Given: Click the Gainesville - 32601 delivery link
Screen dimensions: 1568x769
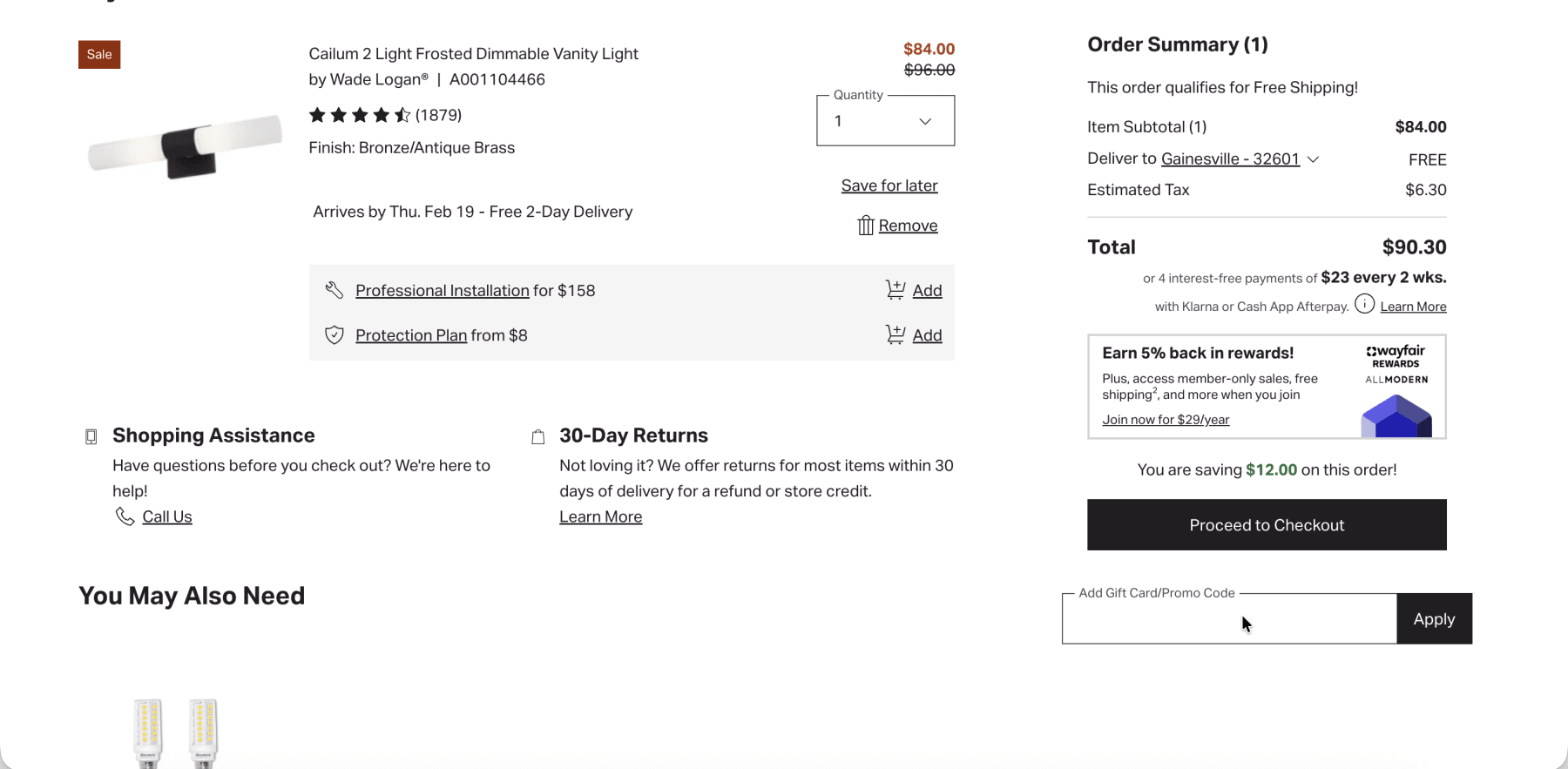Looking at the screenshot, I should [x=1230, y=159].
